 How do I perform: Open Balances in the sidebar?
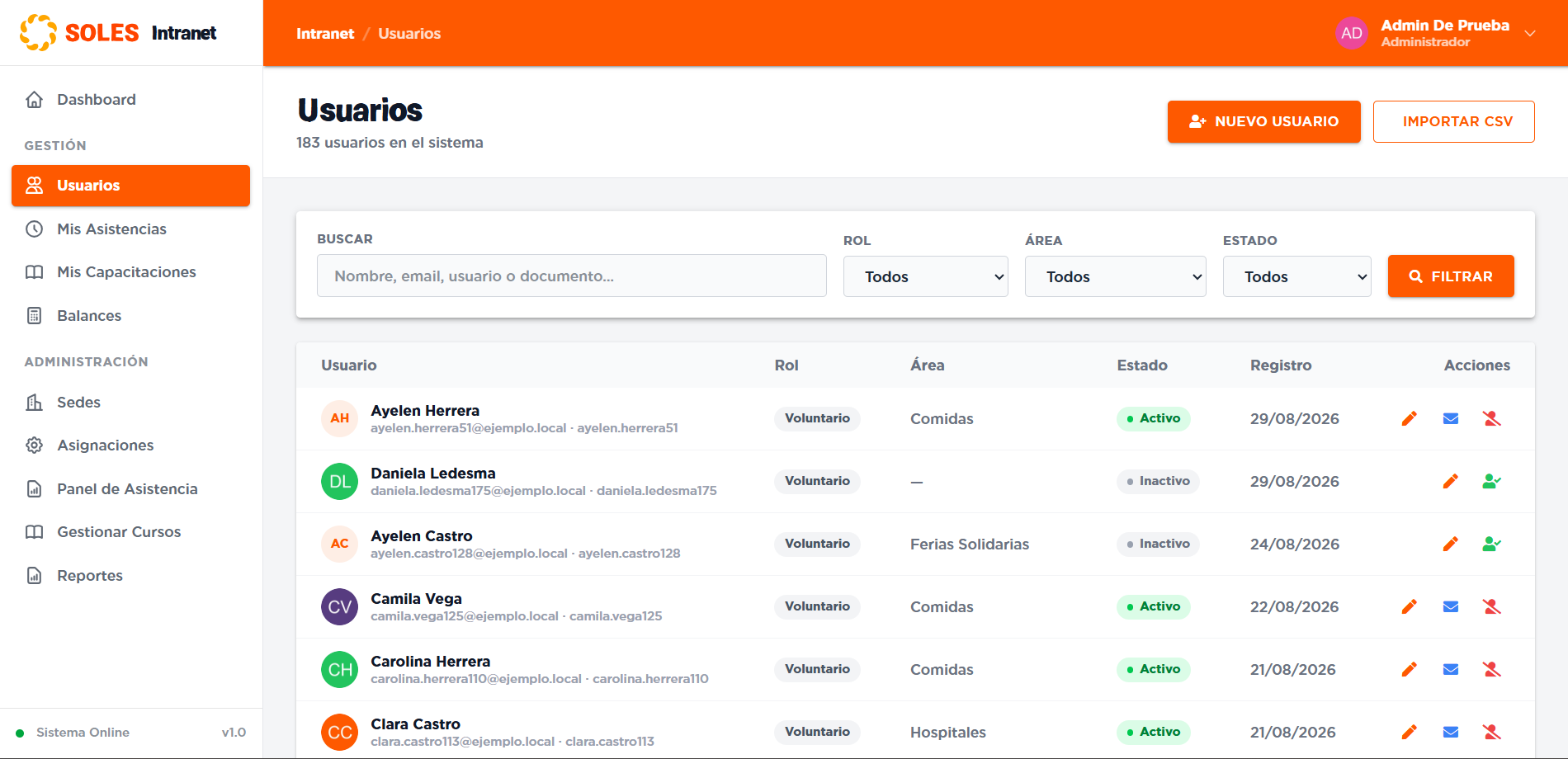click(x=130, y=316)
